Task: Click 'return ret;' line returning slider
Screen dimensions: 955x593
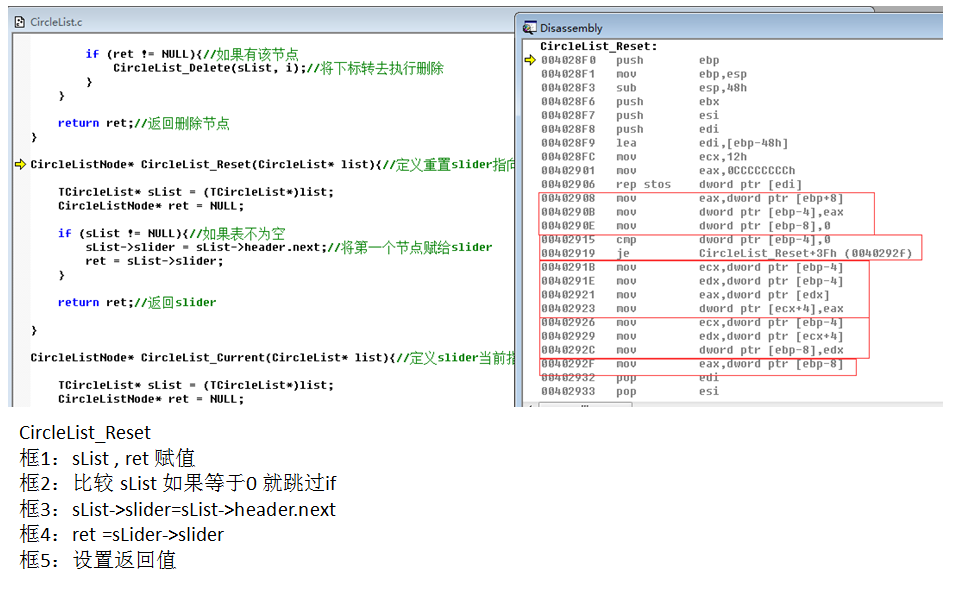Action: (137, 303)
